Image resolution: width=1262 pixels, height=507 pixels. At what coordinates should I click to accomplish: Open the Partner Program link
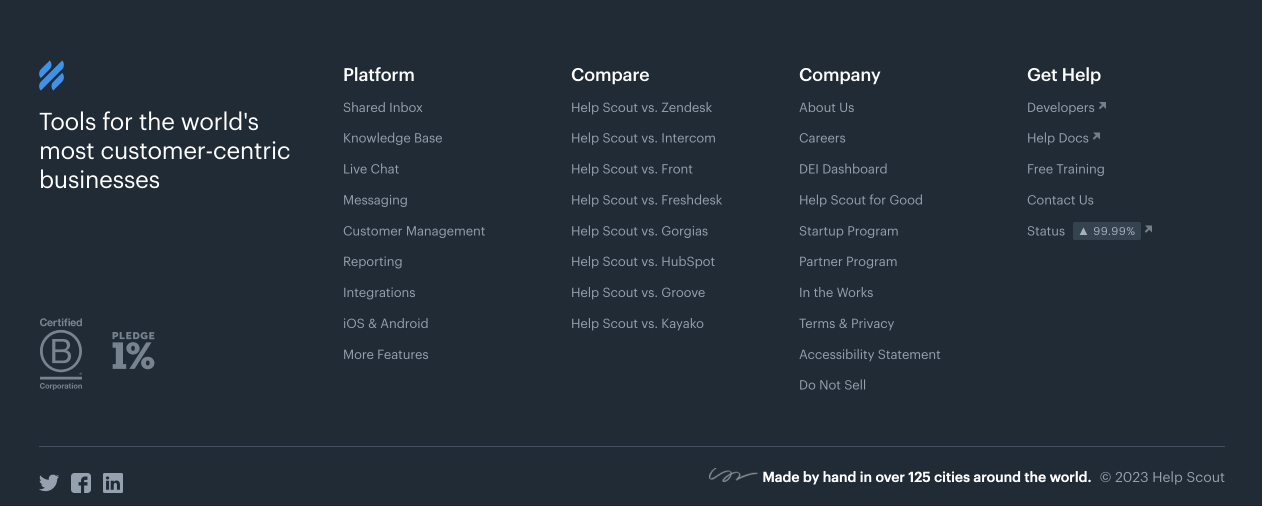[x=848, y=262]
